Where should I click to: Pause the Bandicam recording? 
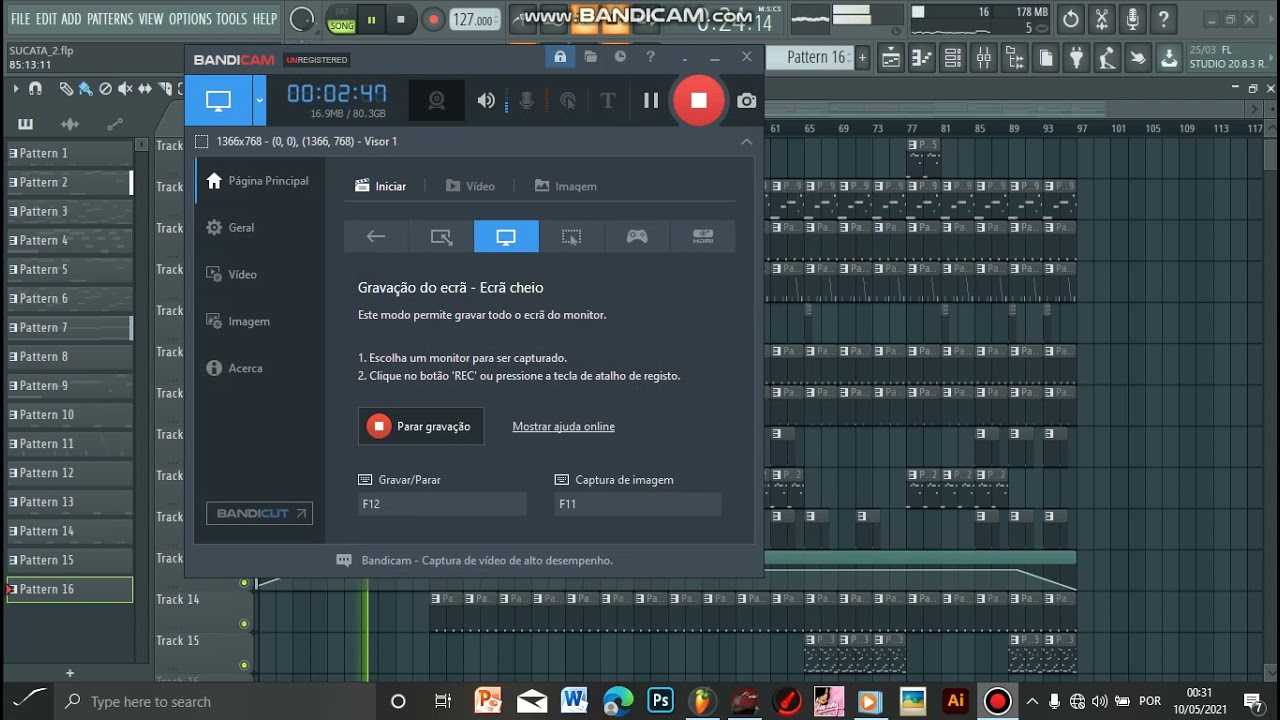(x=651, y=100)
